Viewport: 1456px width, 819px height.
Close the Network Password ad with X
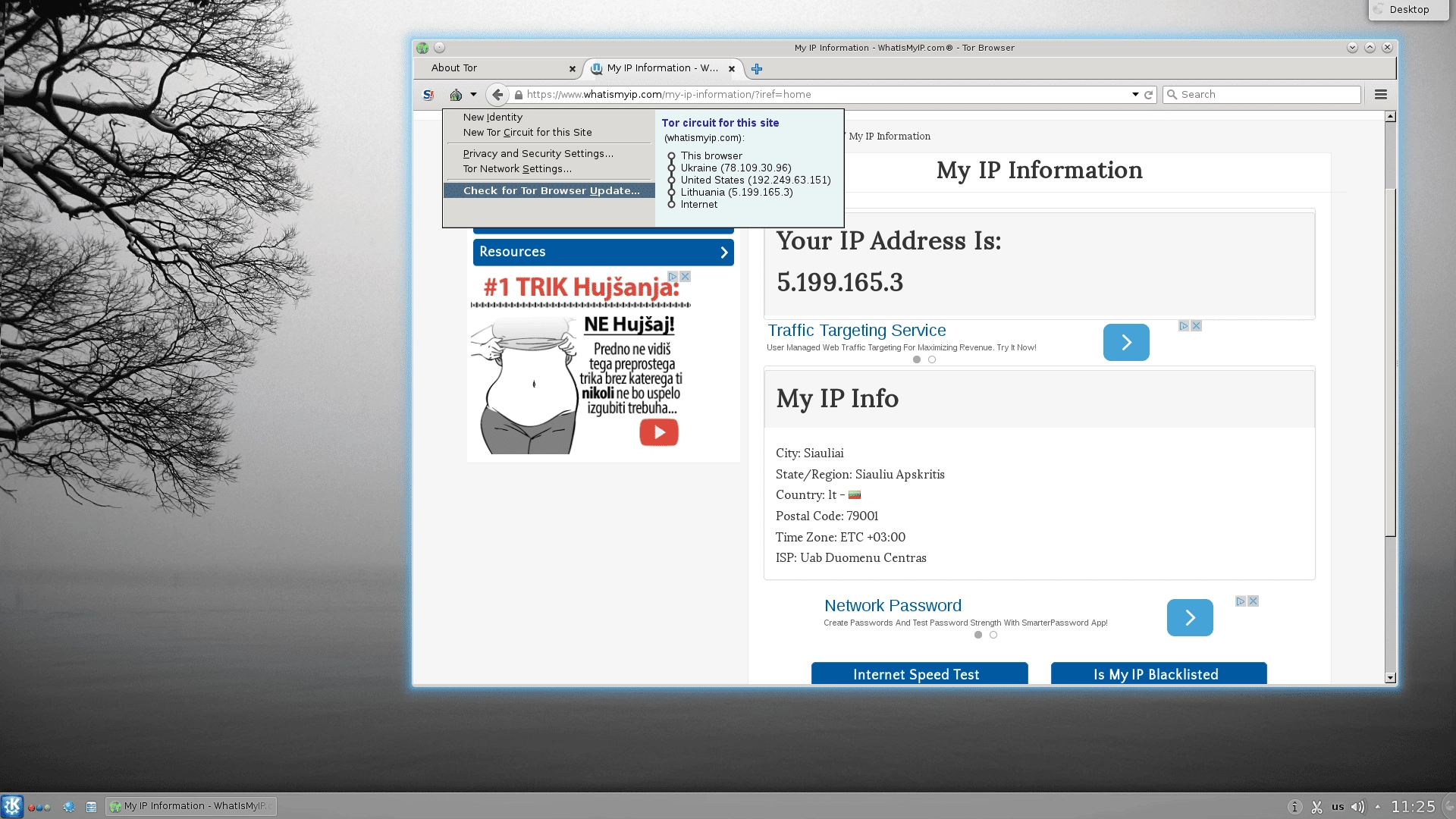(1254, 601)
